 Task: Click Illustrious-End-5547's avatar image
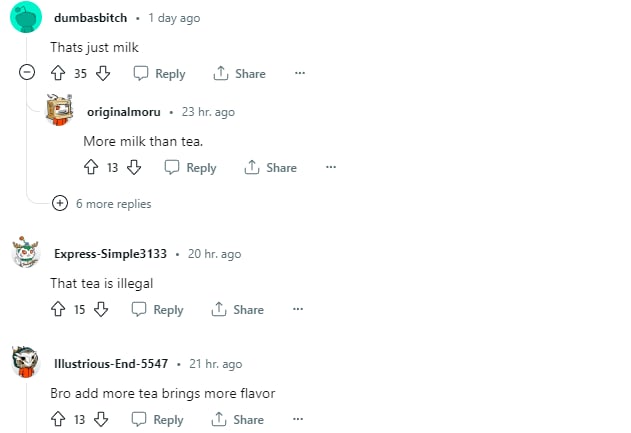[26, 362]
